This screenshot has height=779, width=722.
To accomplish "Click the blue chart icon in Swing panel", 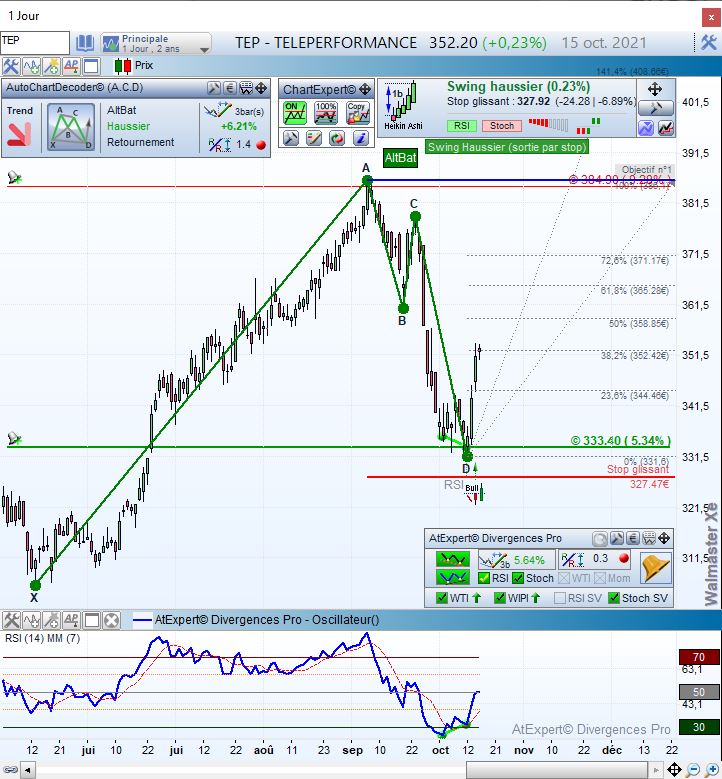I will 646,128.
